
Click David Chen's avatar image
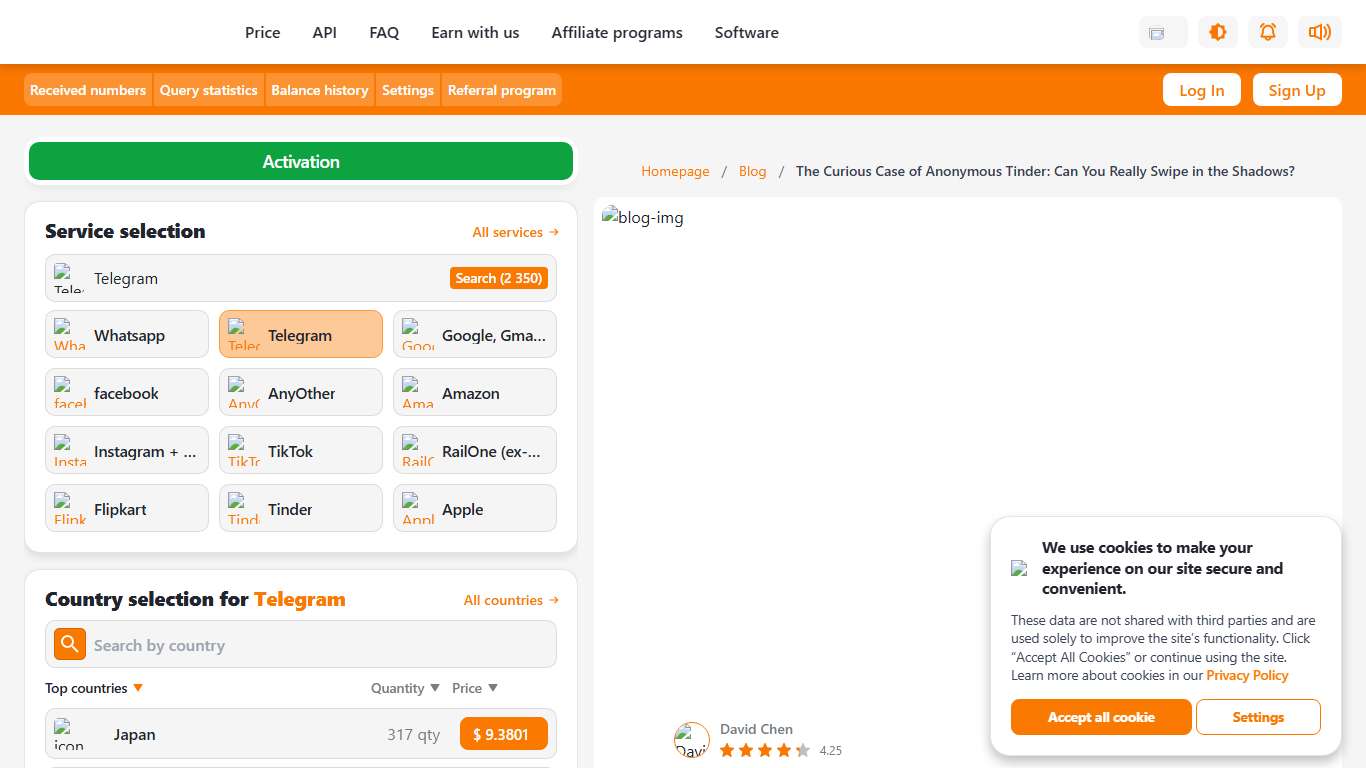pos(692,739)
